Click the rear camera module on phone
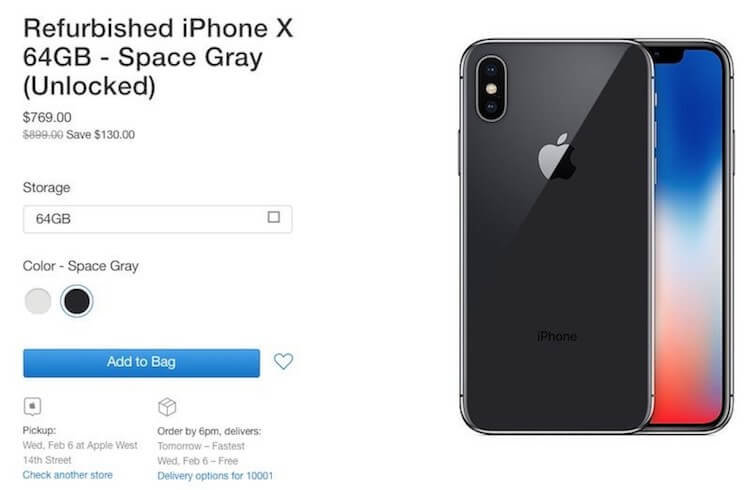 click(491, 89)
